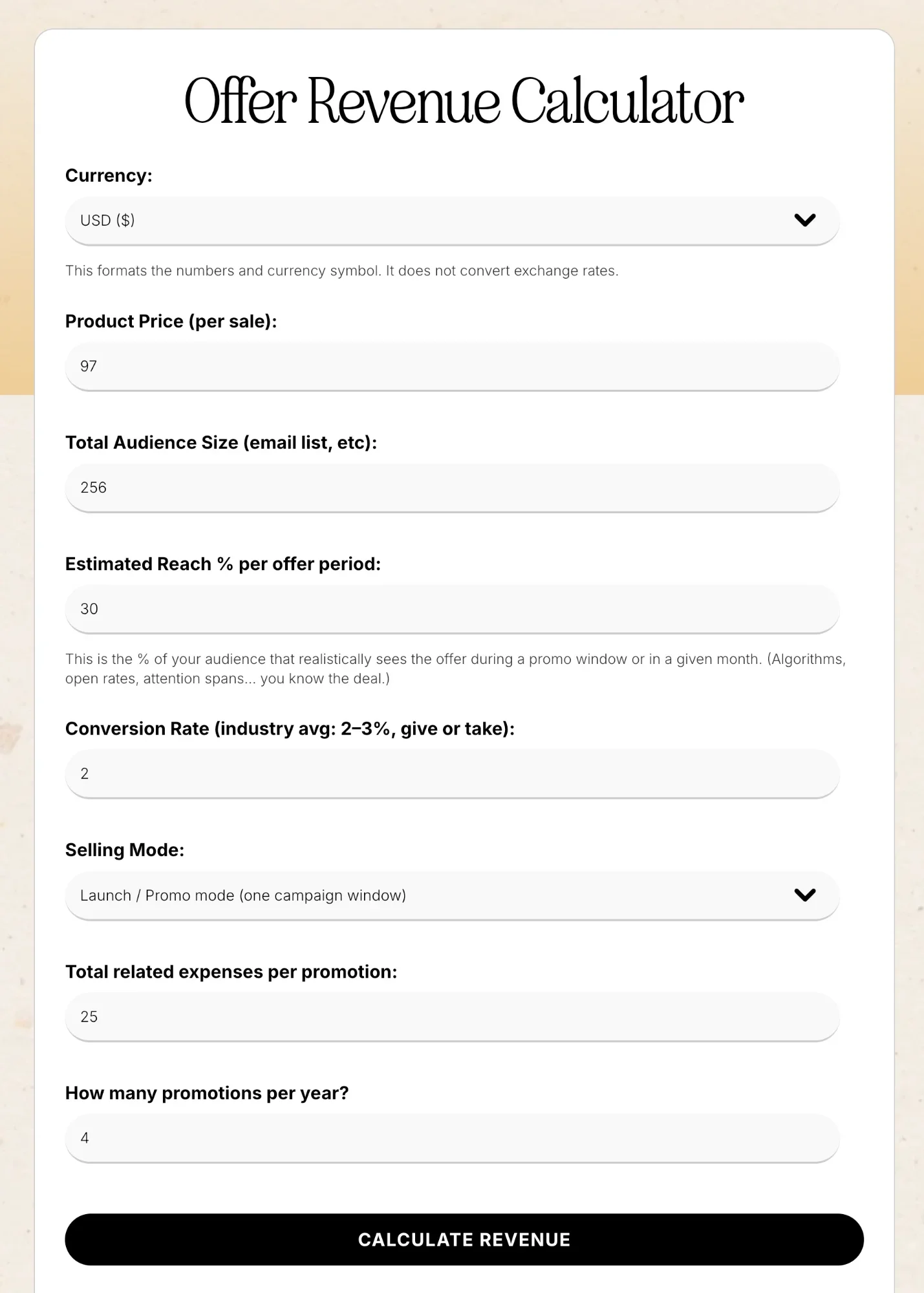924x1293 pixels.
Task: Click the Offer Revenue Calculator heading
Action: tap(464, 101)
